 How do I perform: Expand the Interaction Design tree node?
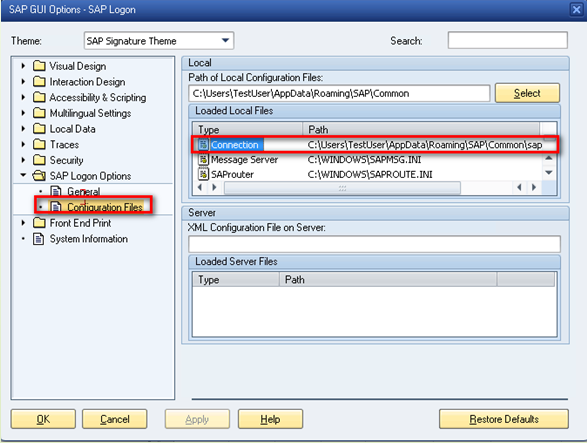23,82
